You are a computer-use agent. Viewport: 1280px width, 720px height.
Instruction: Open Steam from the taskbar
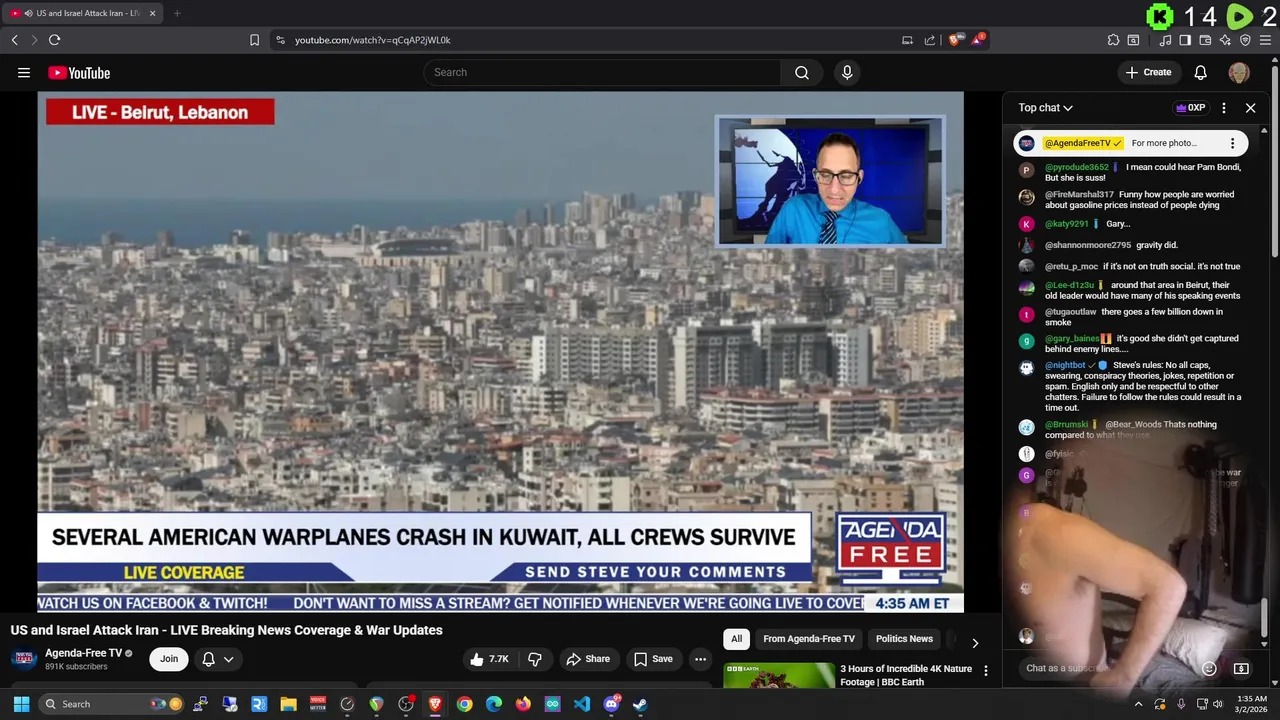(640, 704)
